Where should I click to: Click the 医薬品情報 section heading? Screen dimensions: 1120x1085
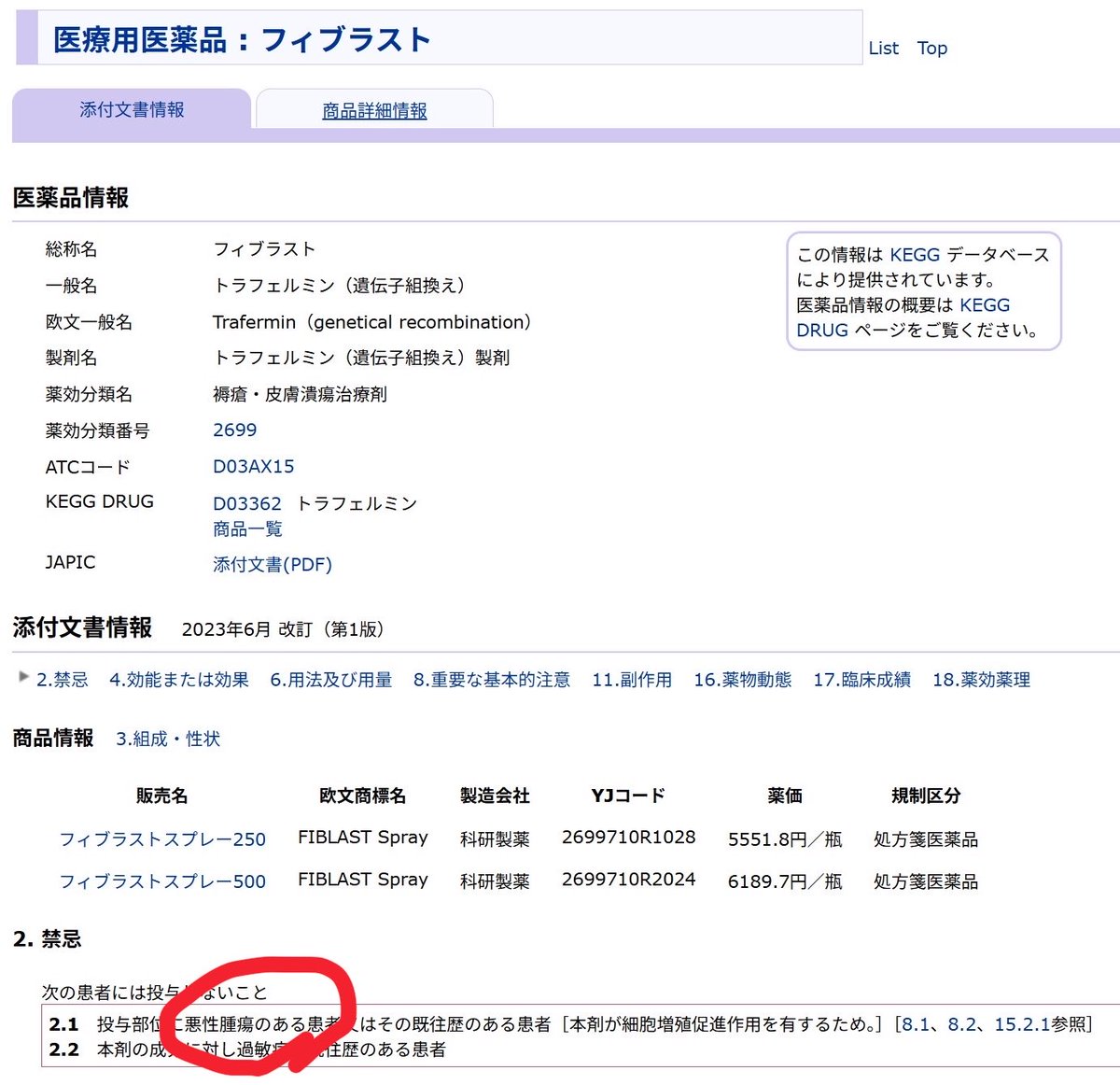point(71,198)
